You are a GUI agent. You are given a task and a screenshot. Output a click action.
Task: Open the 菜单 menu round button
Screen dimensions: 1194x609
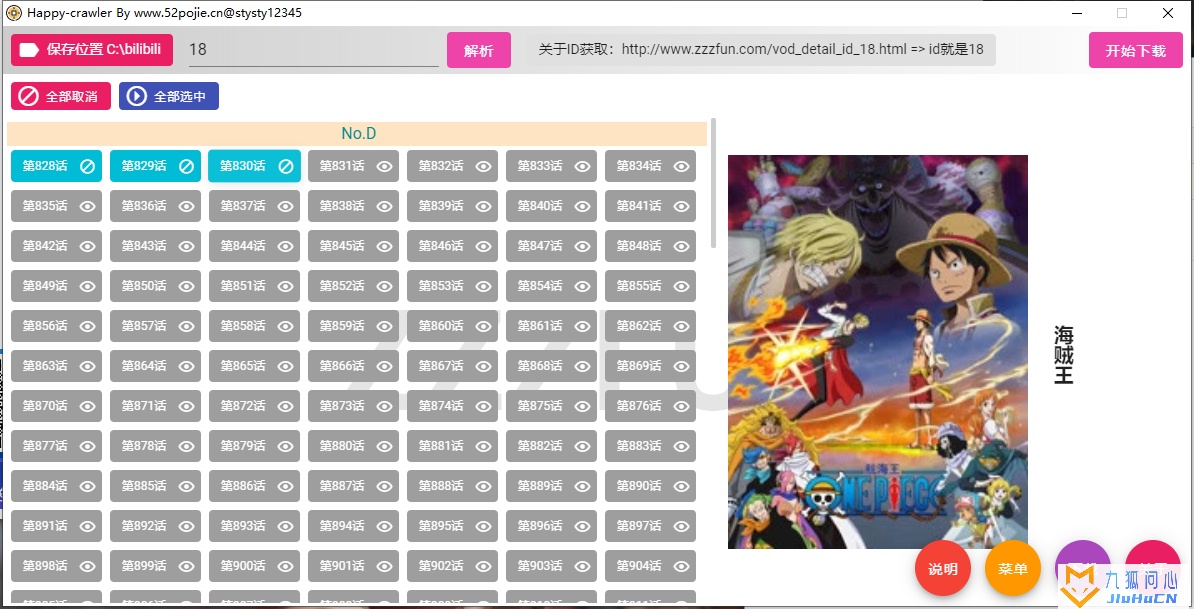[1013, 569]
